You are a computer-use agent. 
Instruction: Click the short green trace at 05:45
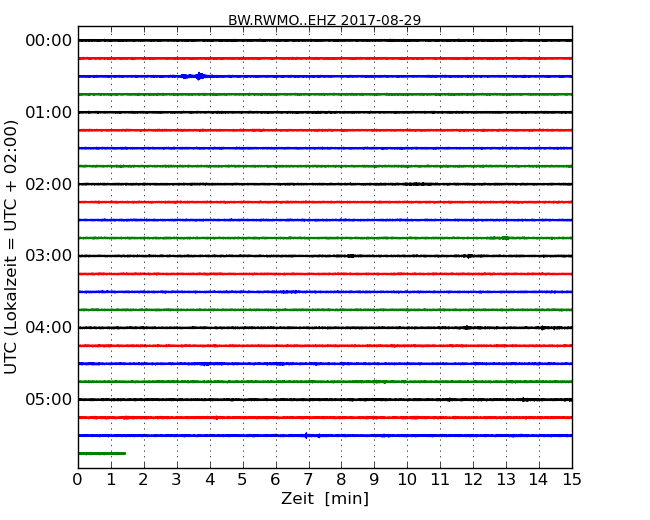(102, 453)
